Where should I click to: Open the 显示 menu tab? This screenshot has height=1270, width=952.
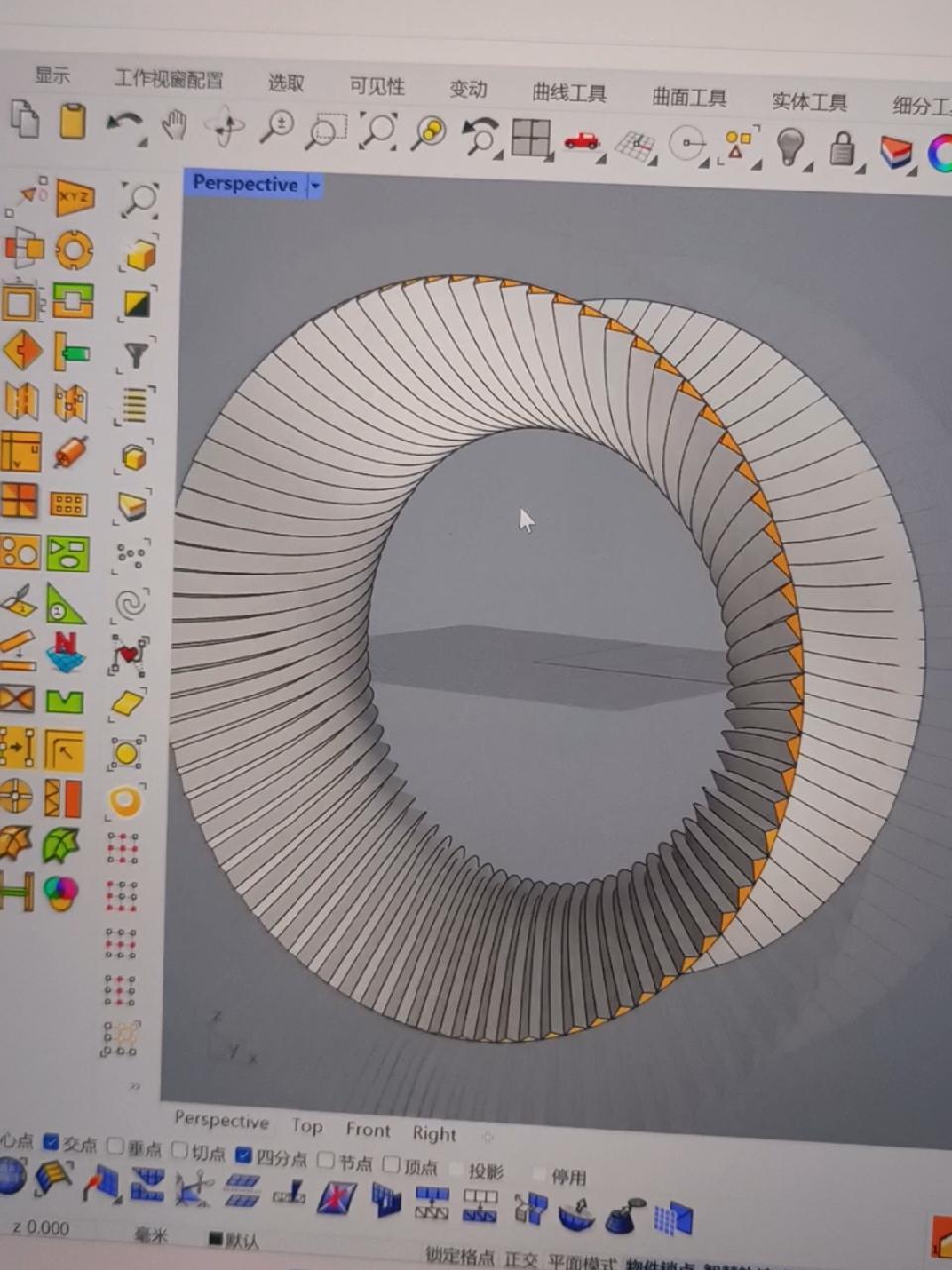[x=53, y=75]
